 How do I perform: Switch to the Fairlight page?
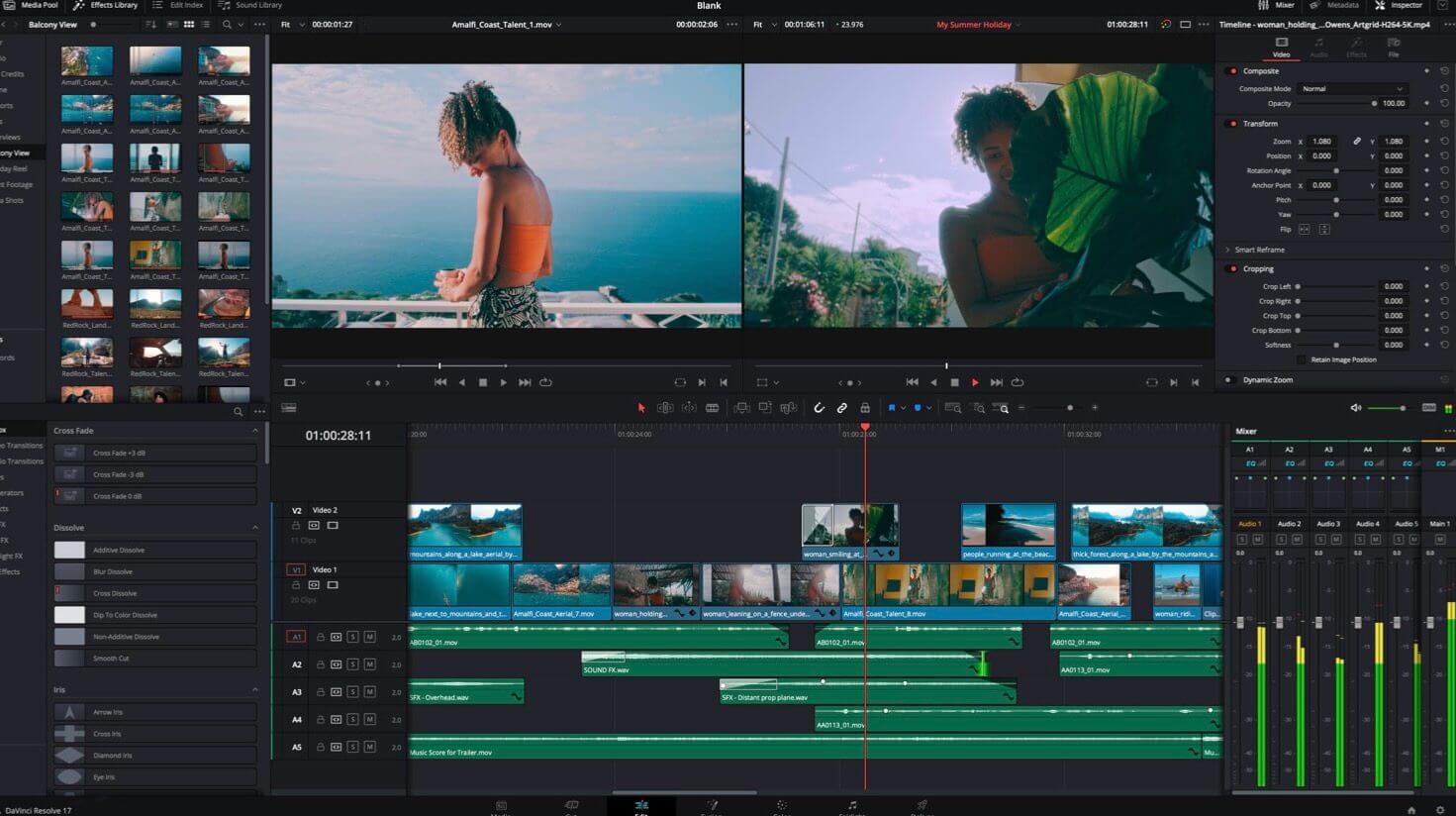(x=851, y=806)
